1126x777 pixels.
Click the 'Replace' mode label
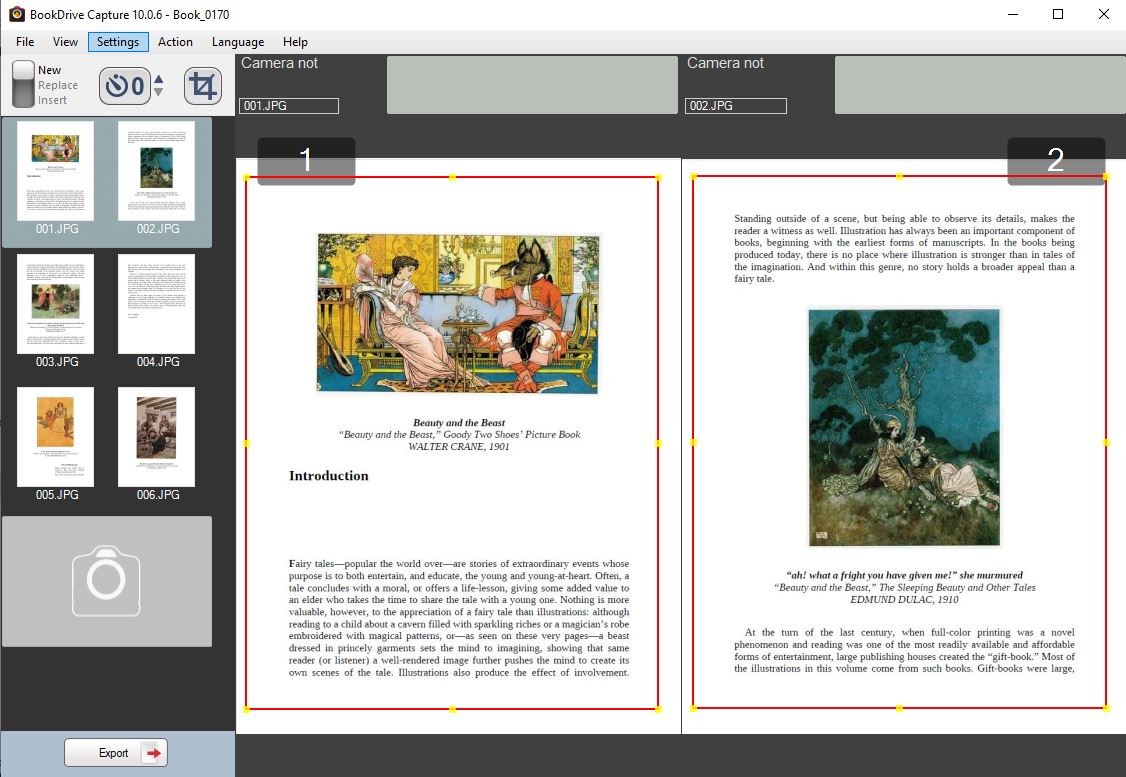(57, 85)
